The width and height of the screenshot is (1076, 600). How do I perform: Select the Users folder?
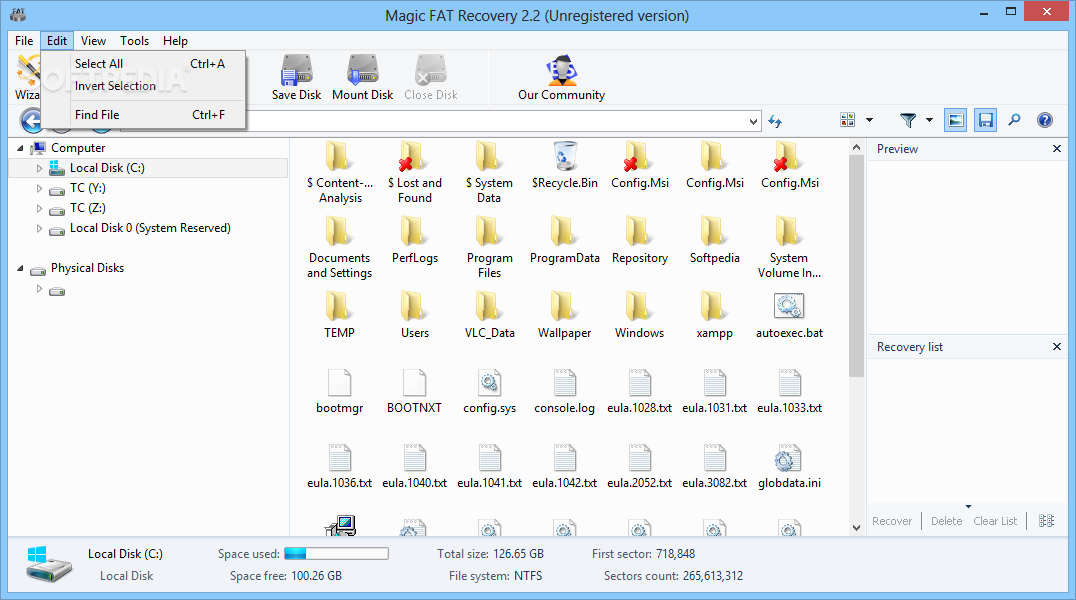(414, 316)
